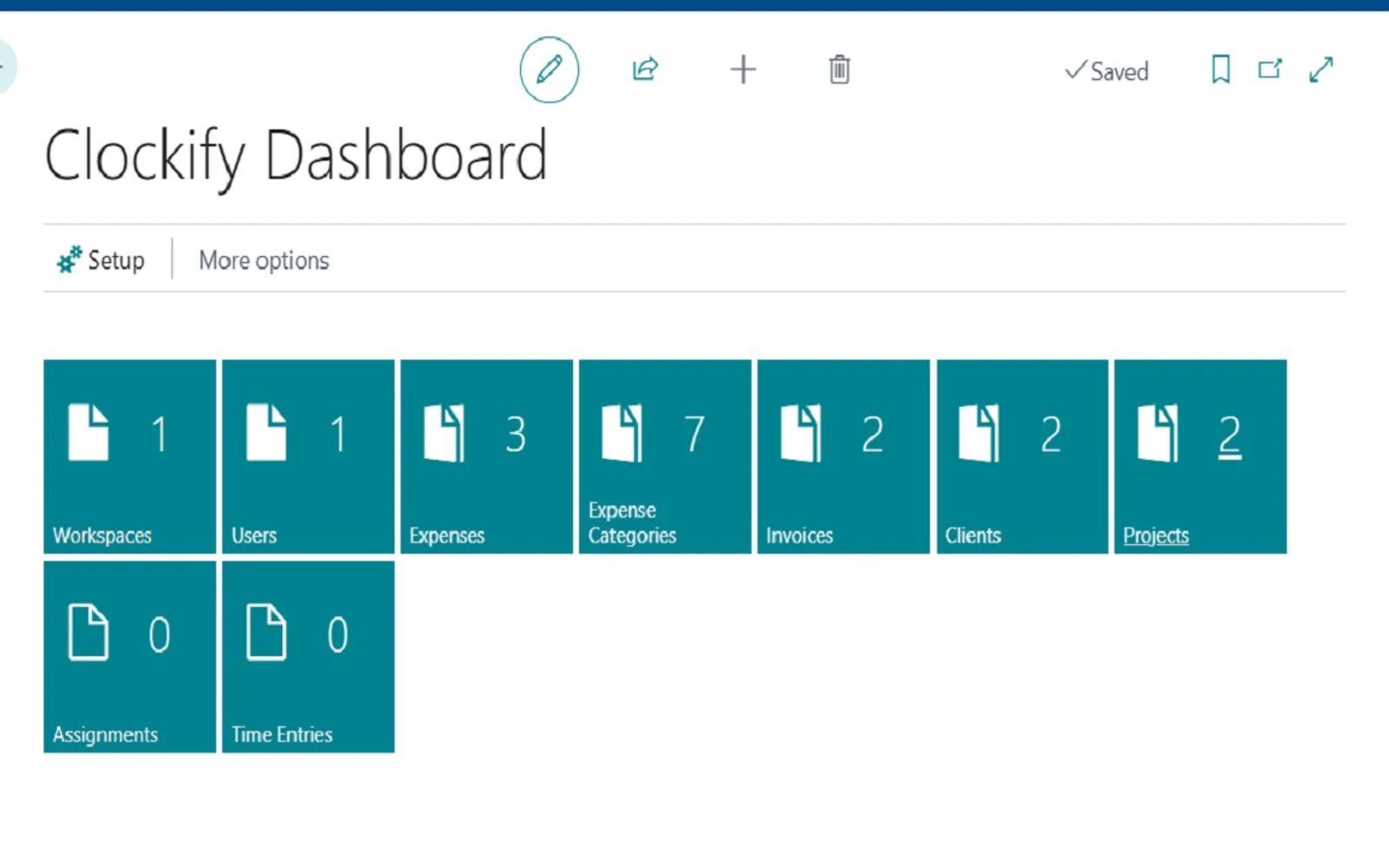1389x868 pixels.
Task: Open the Assignments tile
Action: pos(129,657)
